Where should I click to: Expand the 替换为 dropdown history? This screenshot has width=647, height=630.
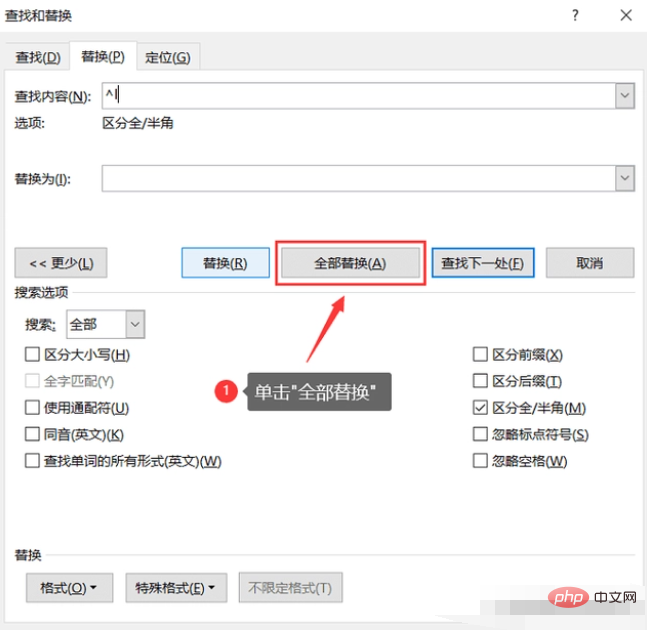tap(625, 179)
